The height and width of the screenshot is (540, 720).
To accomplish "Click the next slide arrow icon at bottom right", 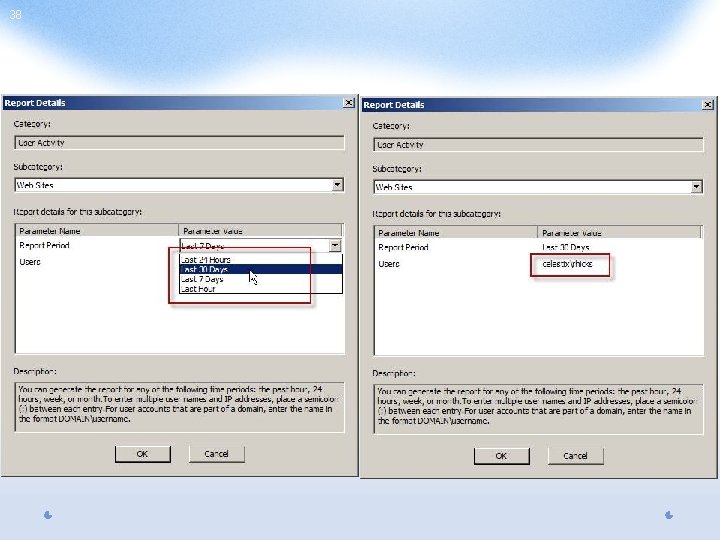I will (669, 515).
